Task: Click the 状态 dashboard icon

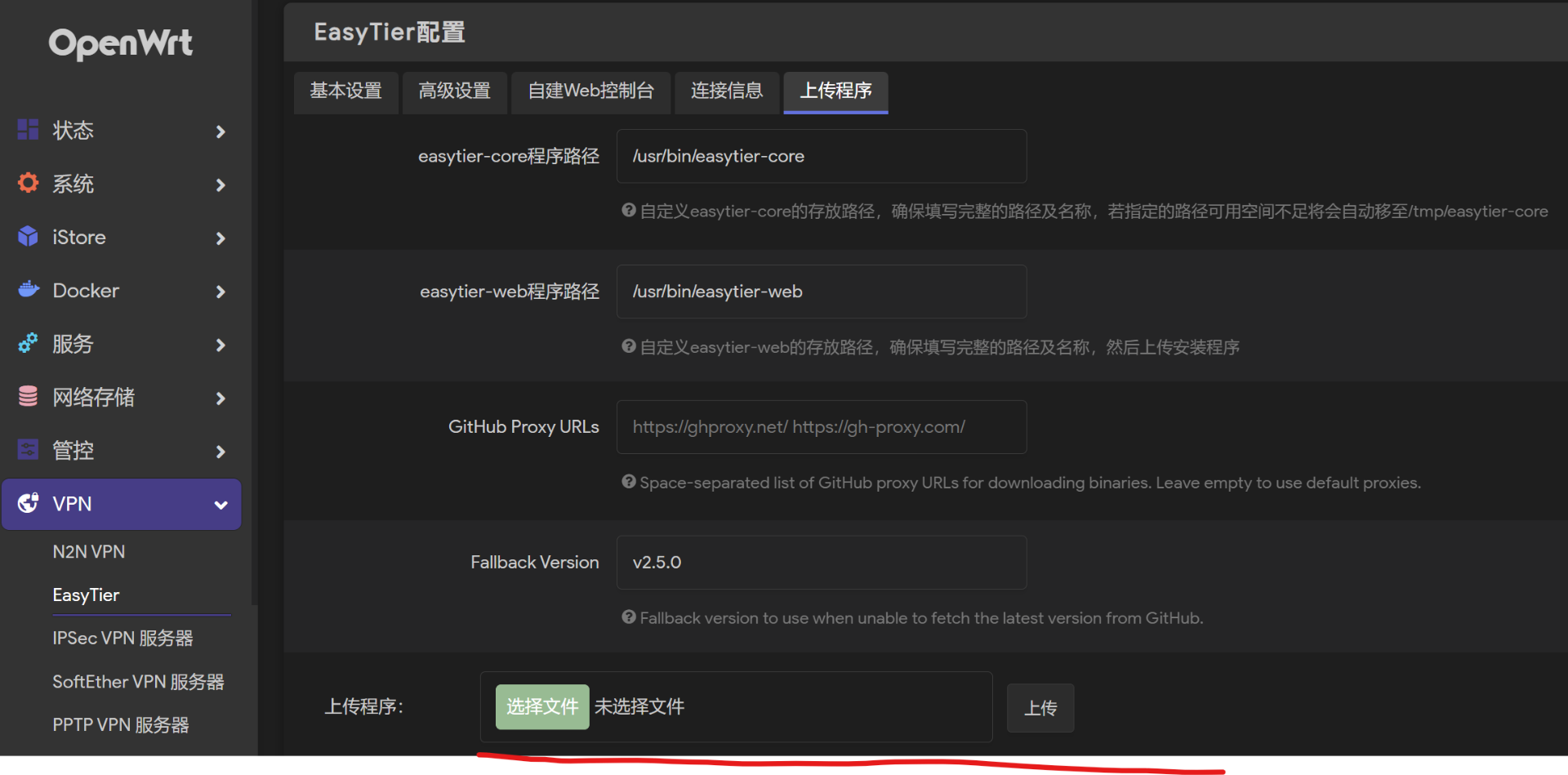Action: tap(28, 130)
